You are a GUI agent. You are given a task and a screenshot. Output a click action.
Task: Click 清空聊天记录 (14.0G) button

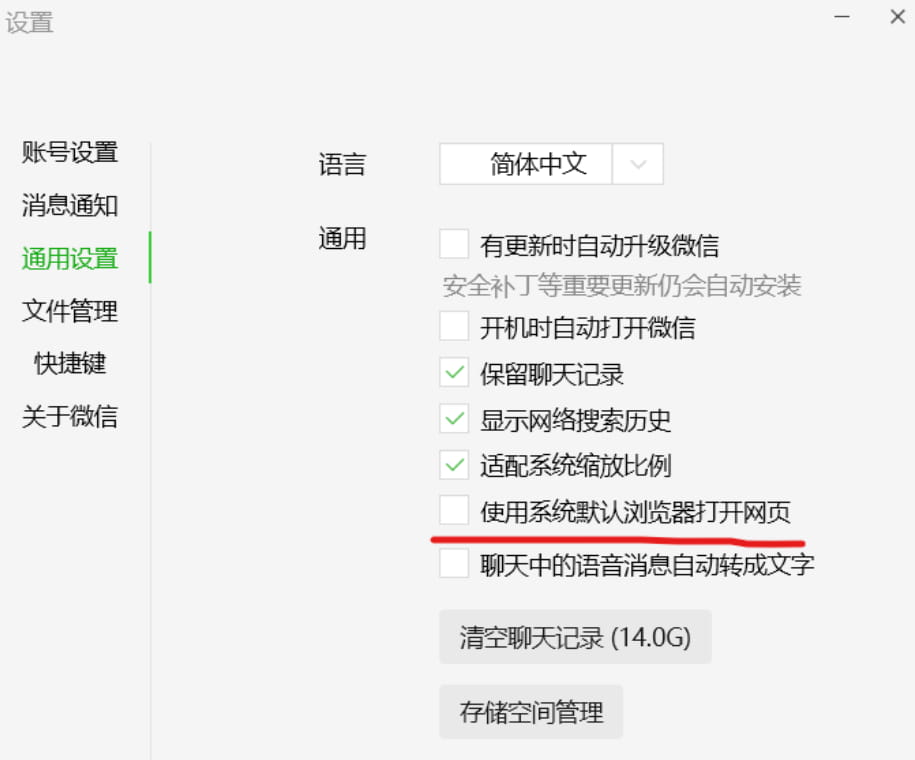(575, 637)
